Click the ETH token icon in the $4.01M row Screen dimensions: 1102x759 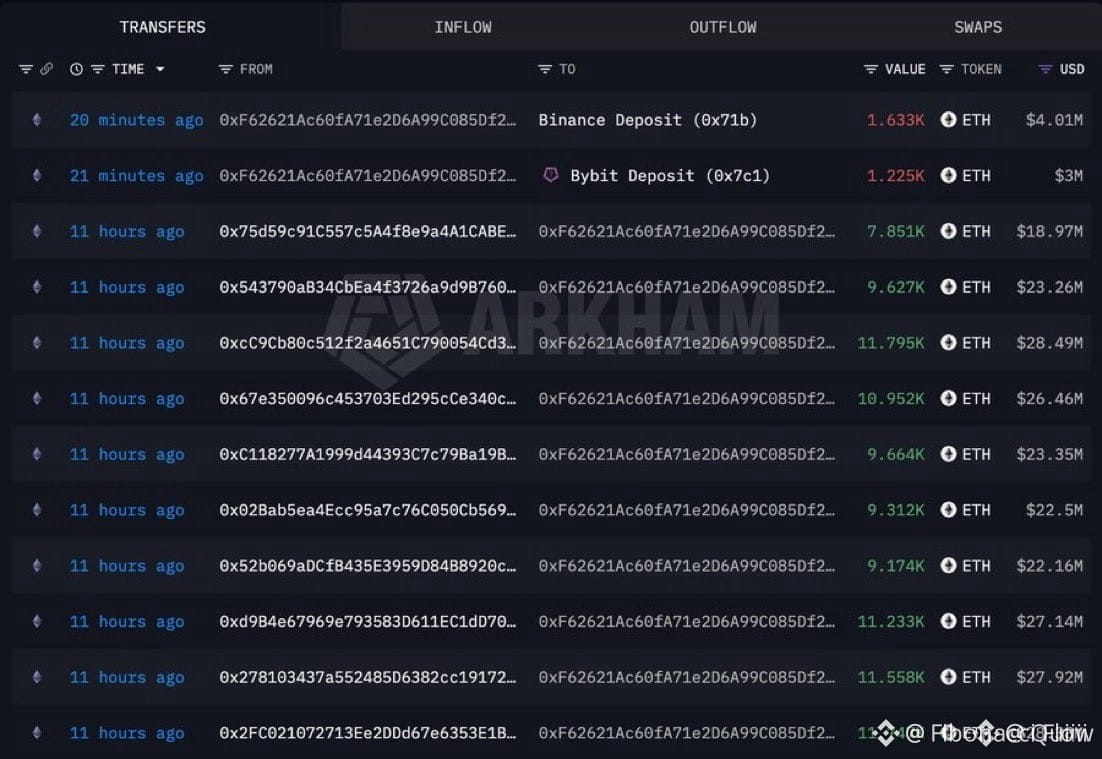(x=948, y=119)
